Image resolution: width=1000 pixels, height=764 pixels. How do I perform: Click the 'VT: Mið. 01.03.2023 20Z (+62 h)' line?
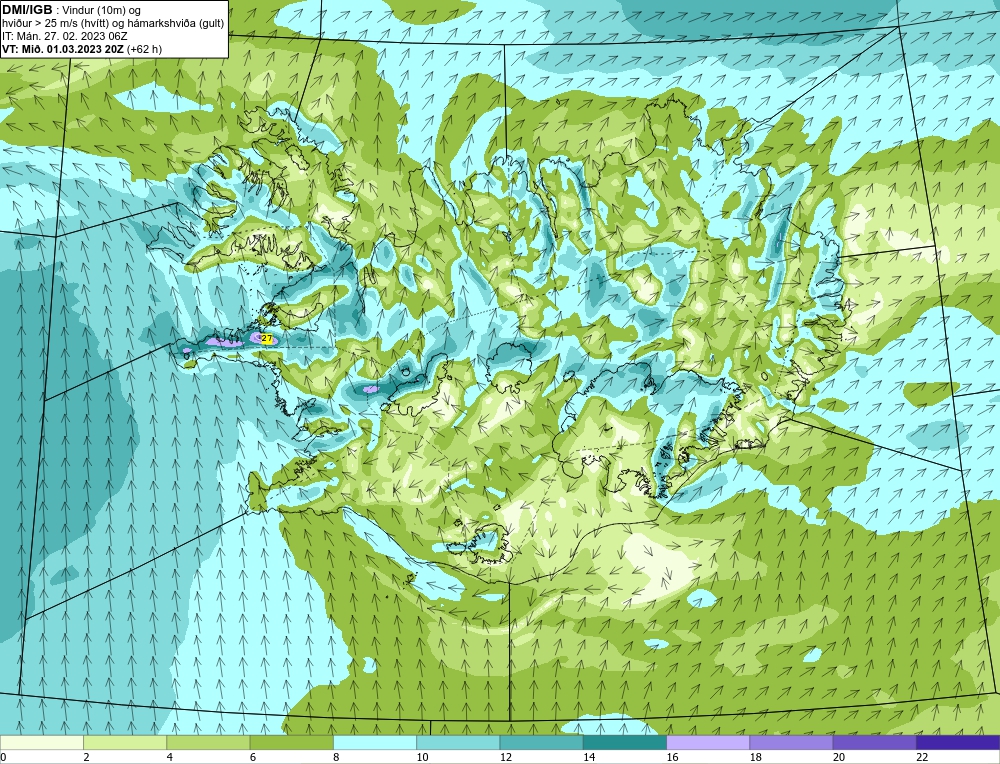click(x=82, y=49)
